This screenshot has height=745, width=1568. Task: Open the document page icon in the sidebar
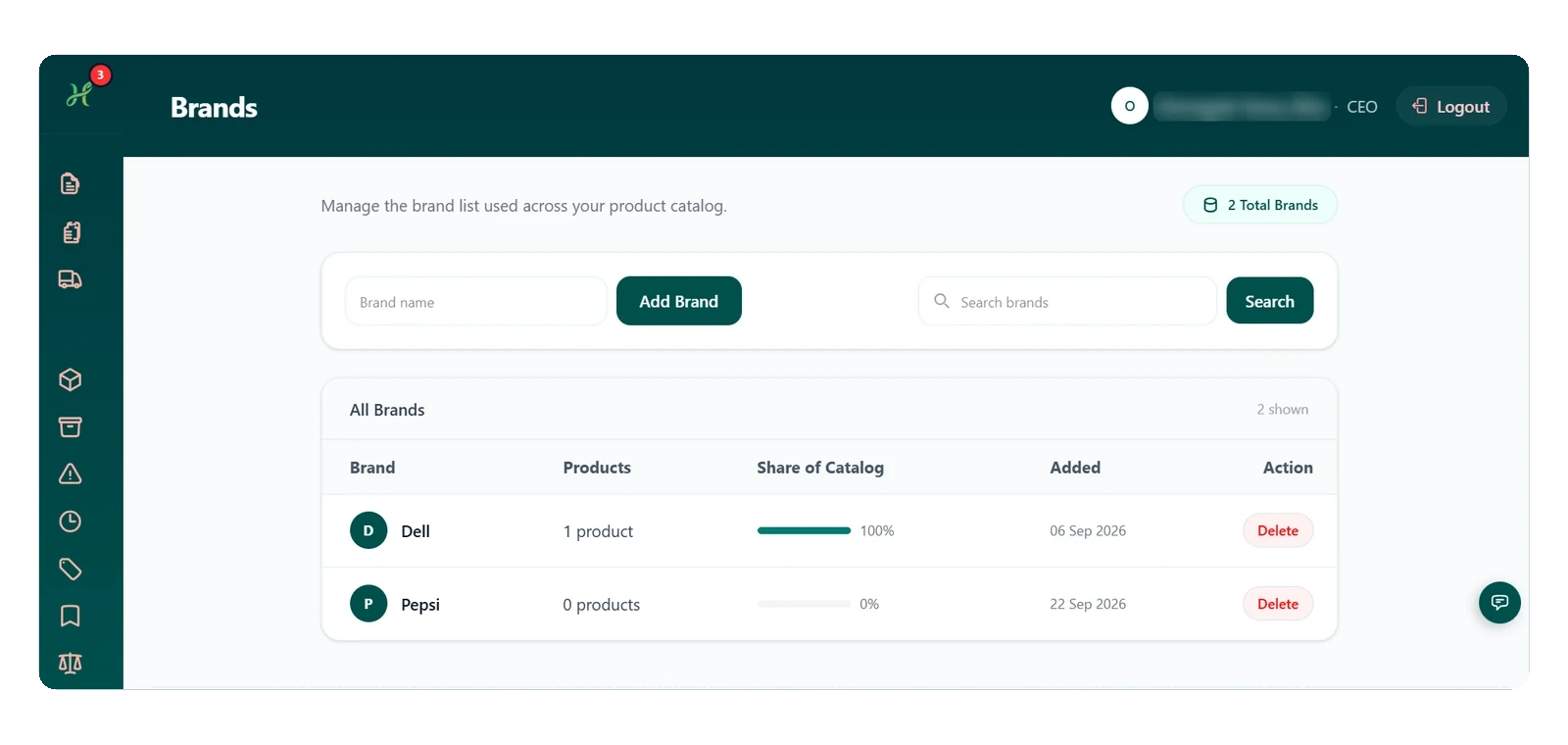[70, 183]
